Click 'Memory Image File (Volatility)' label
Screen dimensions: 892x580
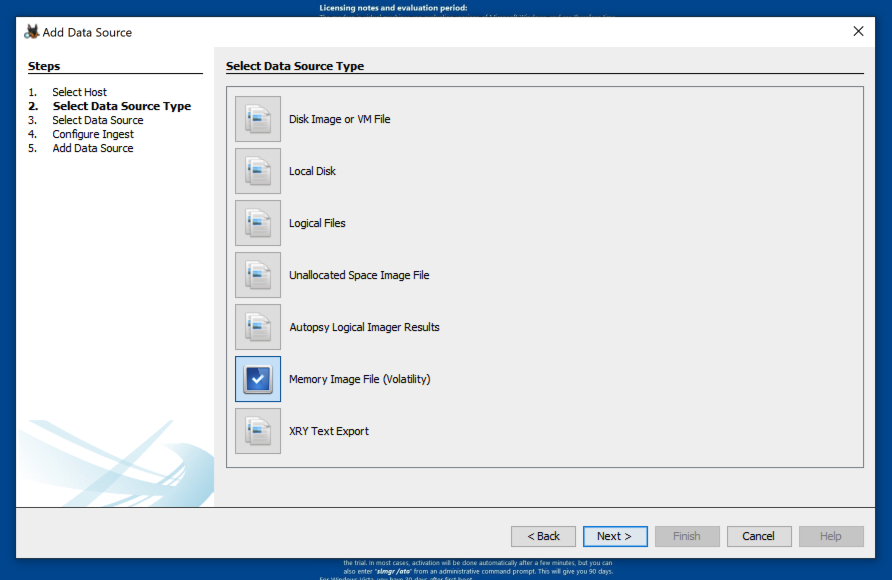tap(360, 379)
